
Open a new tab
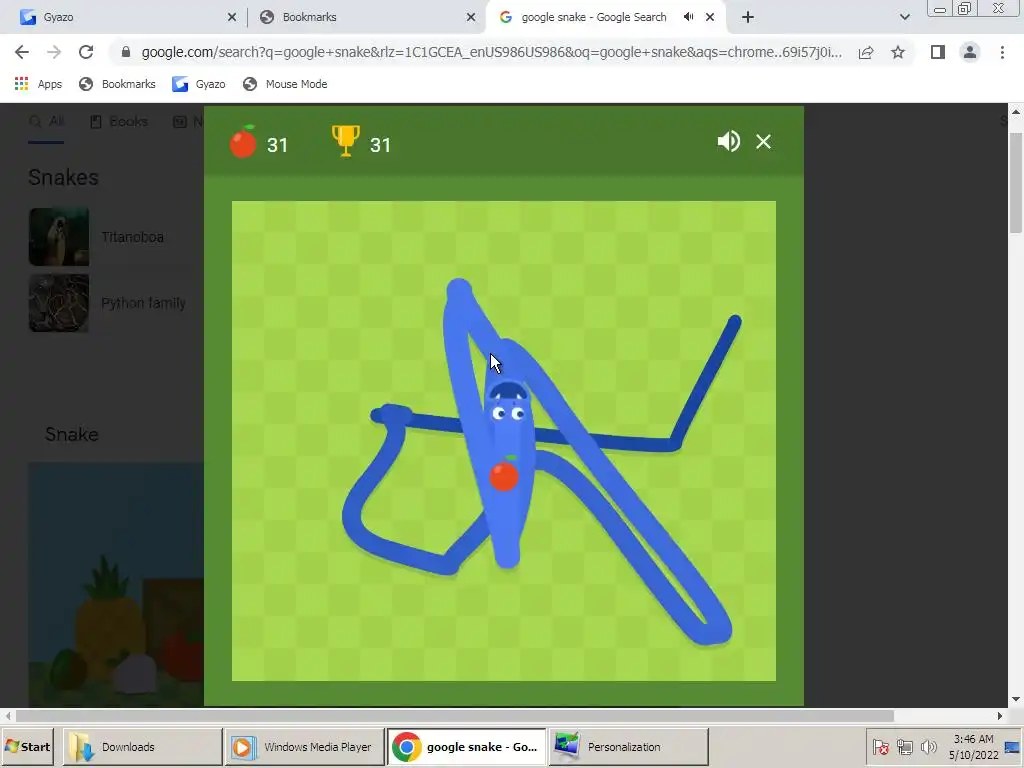[x=748, y=18]
